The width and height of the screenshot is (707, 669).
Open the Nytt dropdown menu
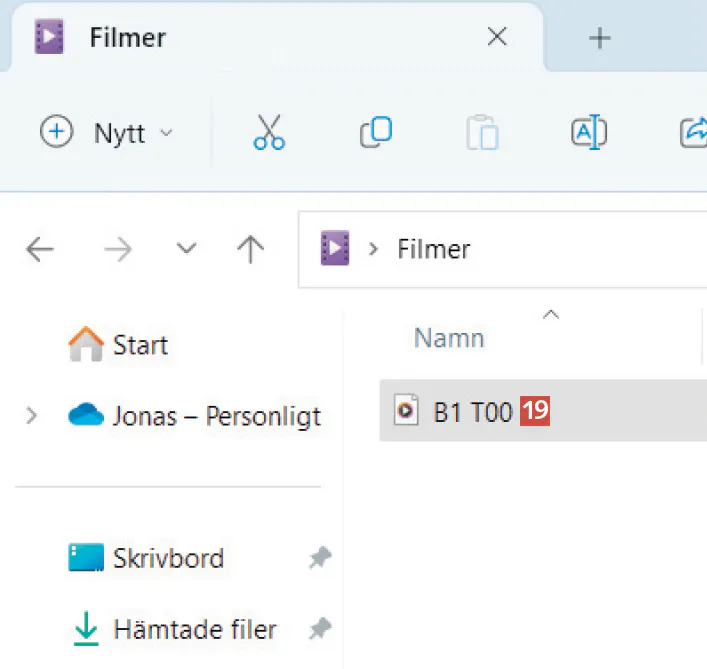coord(106,132)
